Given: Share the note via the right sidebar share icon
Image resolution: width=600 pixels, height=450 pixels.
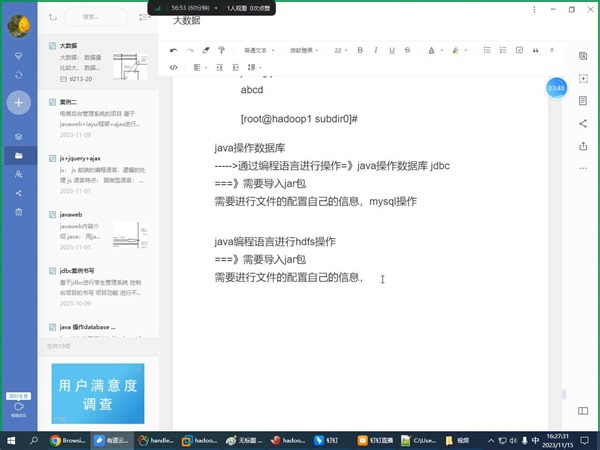Looking at the screenshot, I should click(x=583, y=124).
